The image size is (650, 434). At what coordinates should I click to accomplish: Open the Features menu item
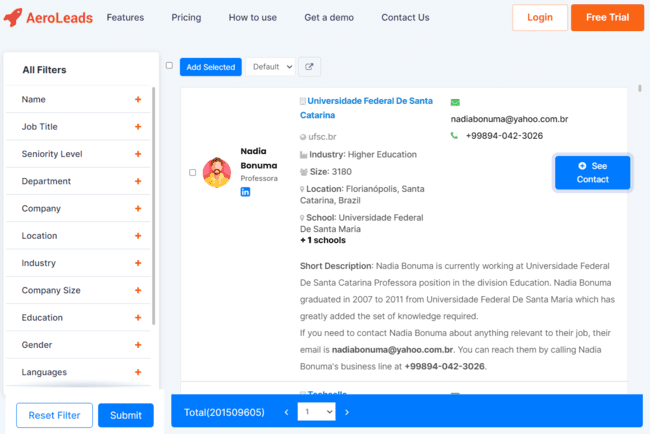[125, 18]
